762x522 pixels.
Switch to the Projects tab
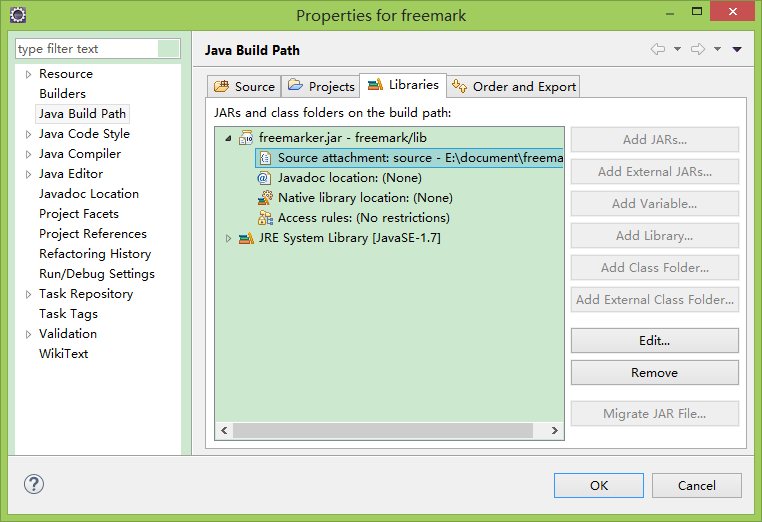tap(320, 87)
